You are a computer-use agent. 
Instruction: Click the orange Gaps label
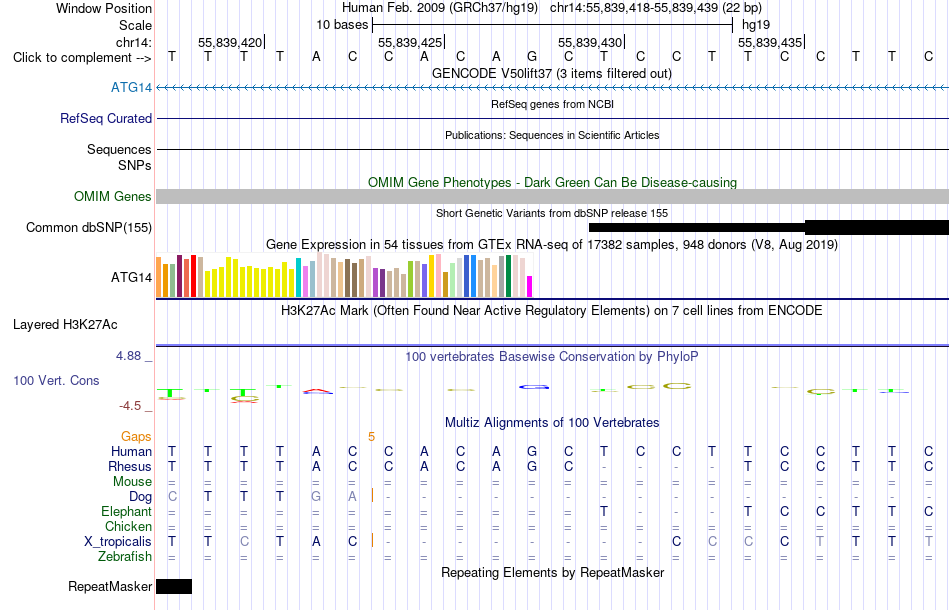[136, 437]
